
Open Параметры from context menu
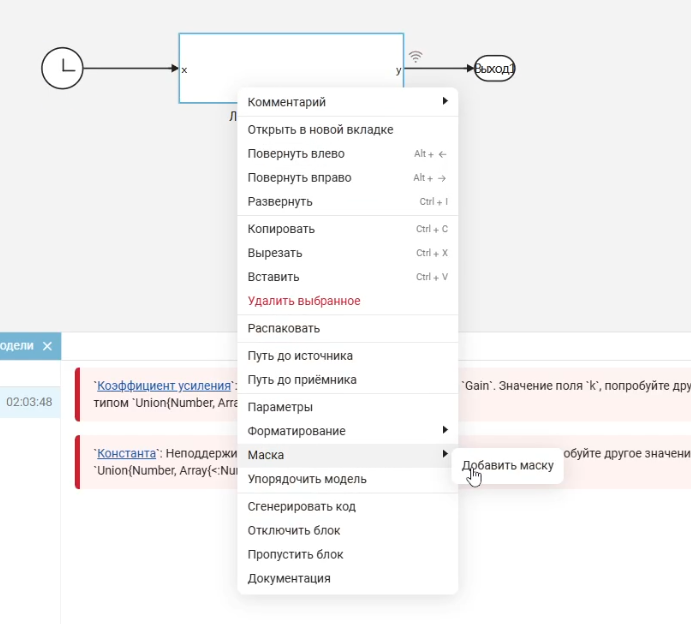280,407
